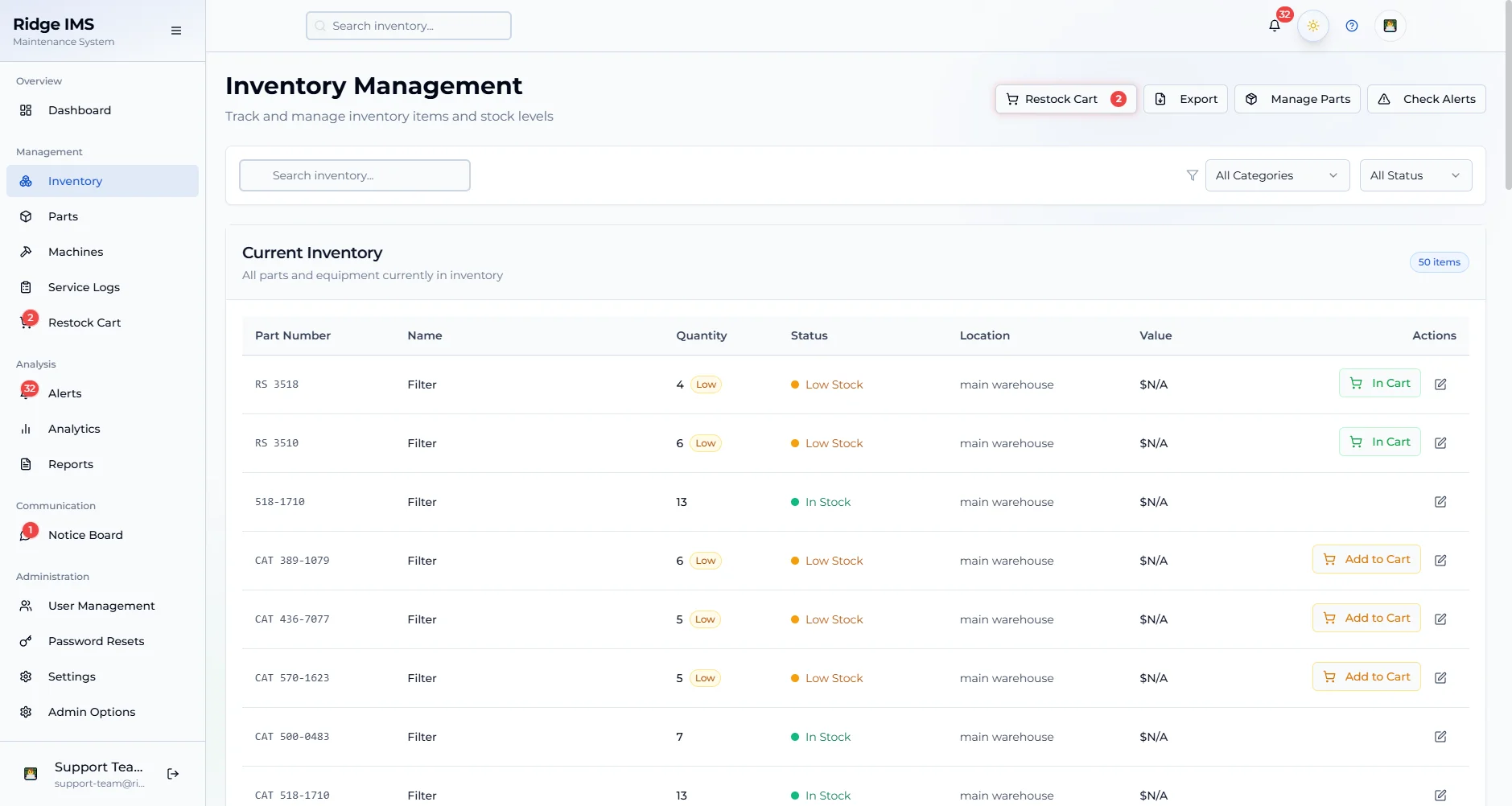Toggle In Cart button for RS 3510
The height and width of the screenshot is (806, 1512).
point(1379,442)
